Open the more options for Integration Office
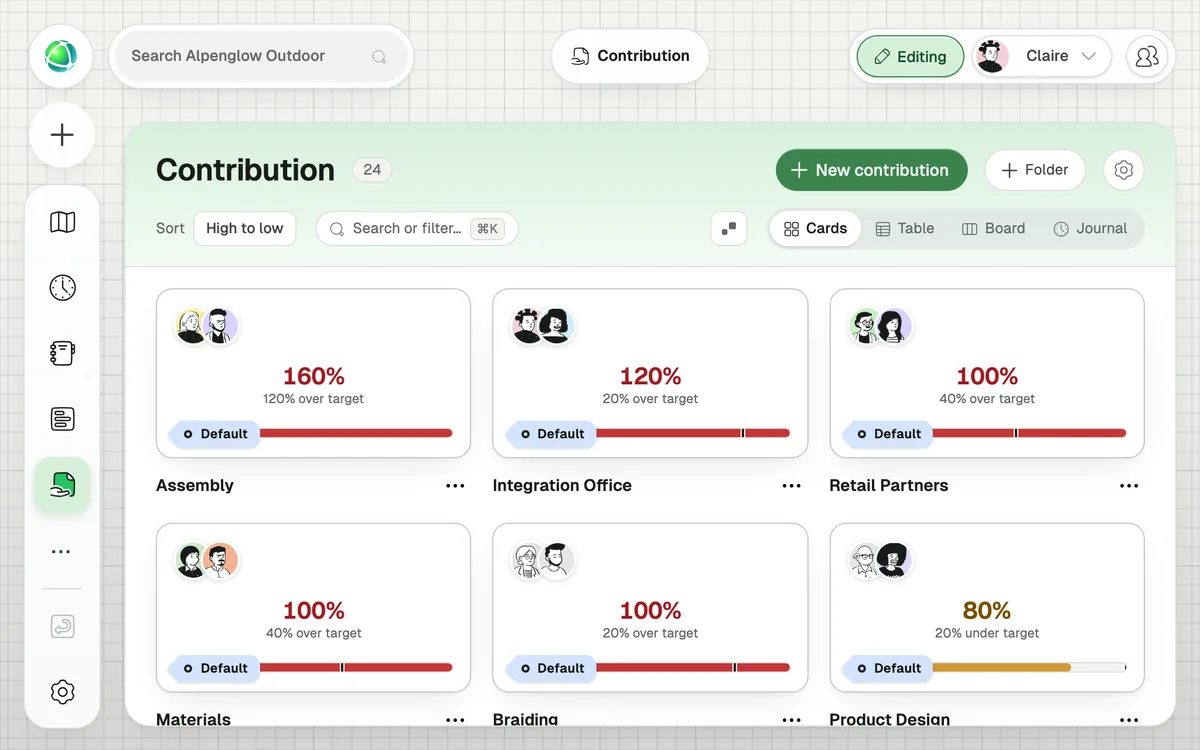Screen dimensions: 1200x750 (792, 486)
